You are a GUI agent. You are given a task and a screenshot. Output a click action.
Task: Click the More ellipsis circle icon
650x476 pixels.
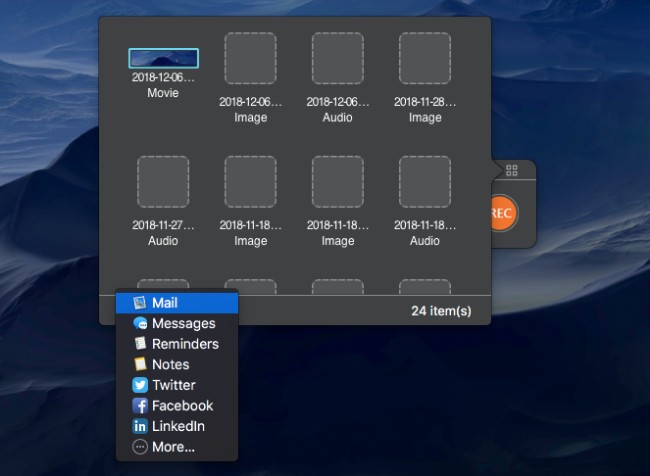pyautogui.click(x=140, y=447)
